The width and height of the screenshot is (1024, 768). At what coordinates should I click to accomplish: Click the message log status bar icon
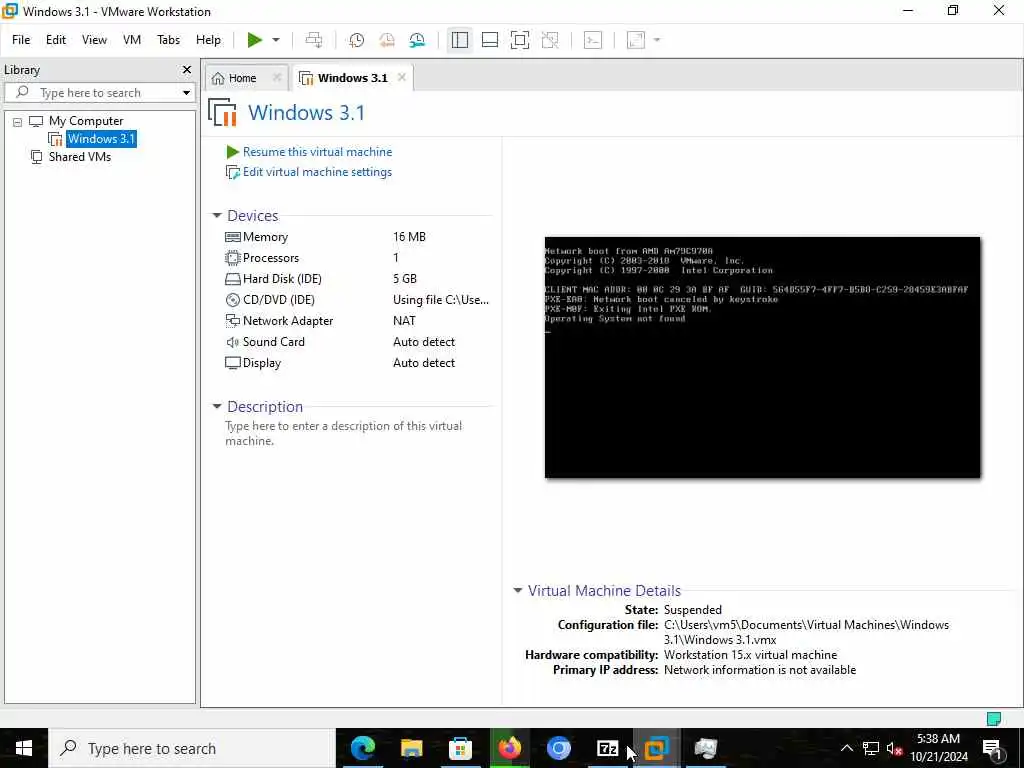click(993, 718)
